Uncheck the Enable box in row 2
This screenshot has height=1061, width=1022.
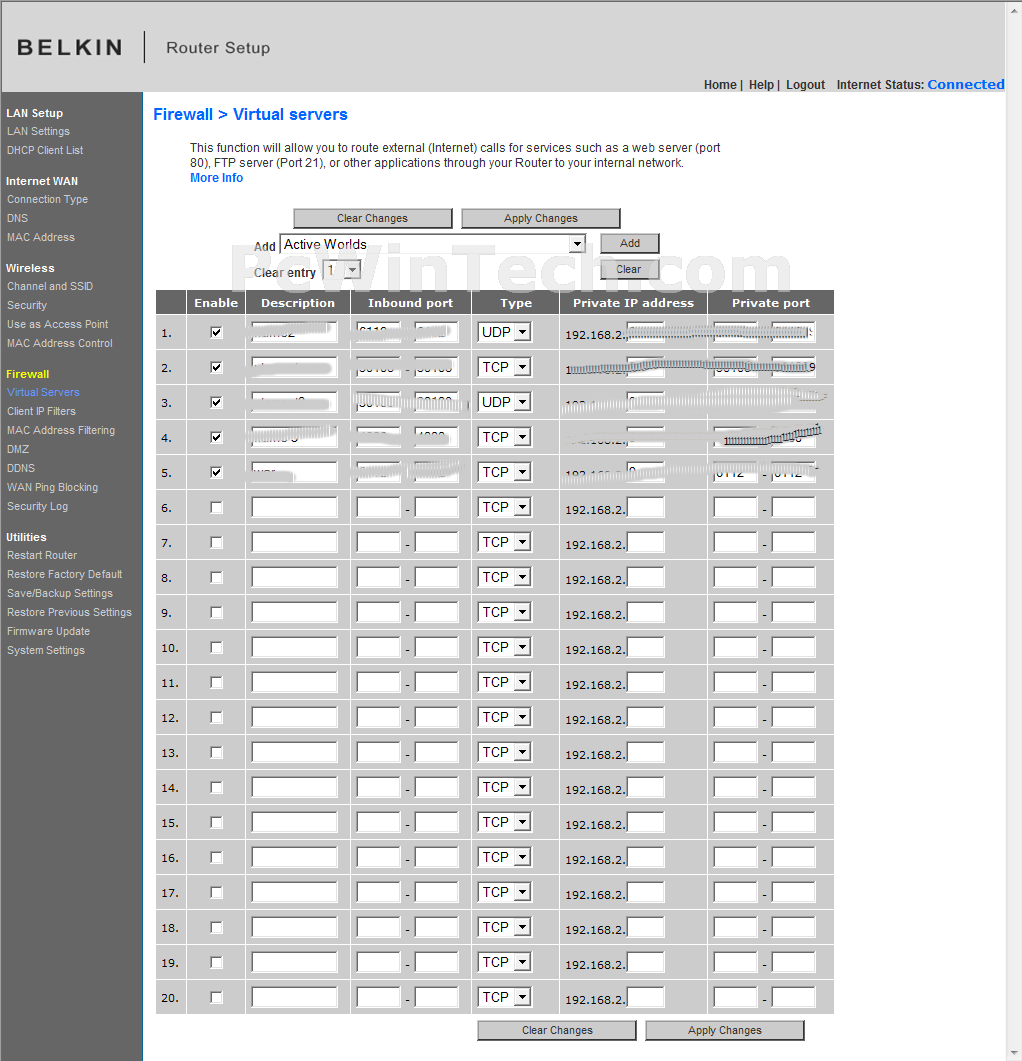click(x=216, y=367)
